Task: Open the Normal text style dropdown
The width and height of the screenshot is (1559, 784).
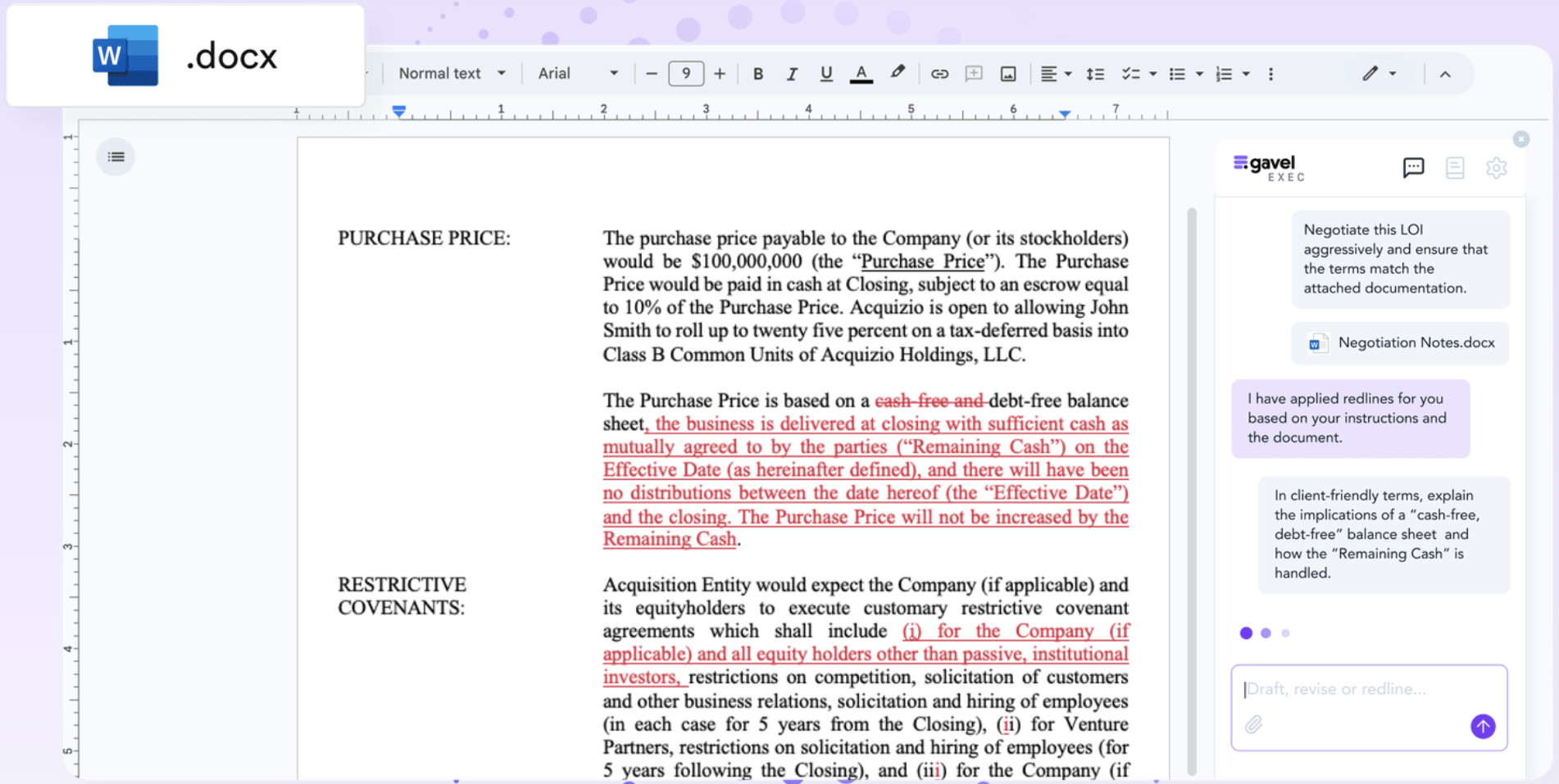Action: [452, 74]
